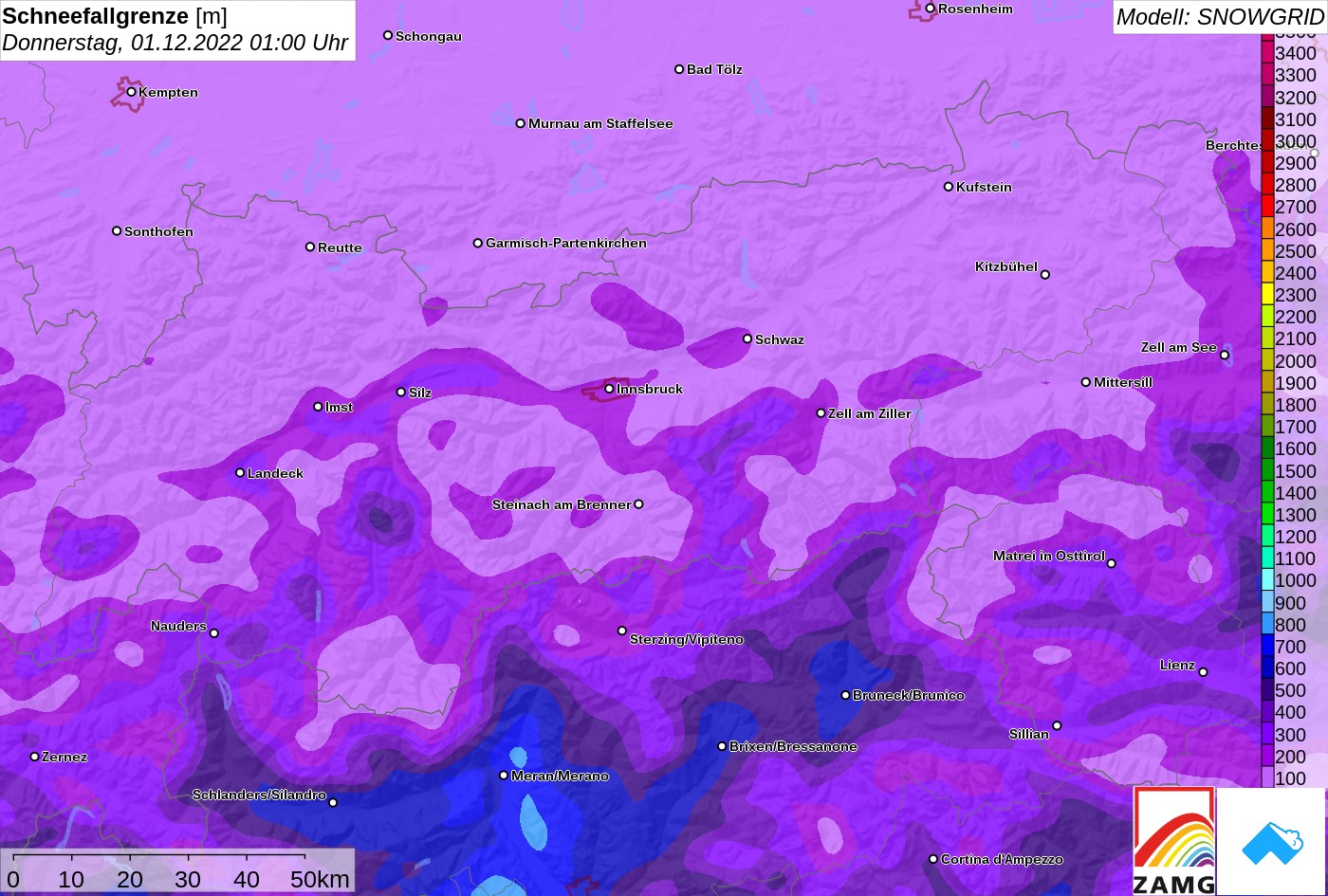Click the Bruneck/Brunico marker dot
This screenshot has height=896, width=1328.
pos(846,695)
